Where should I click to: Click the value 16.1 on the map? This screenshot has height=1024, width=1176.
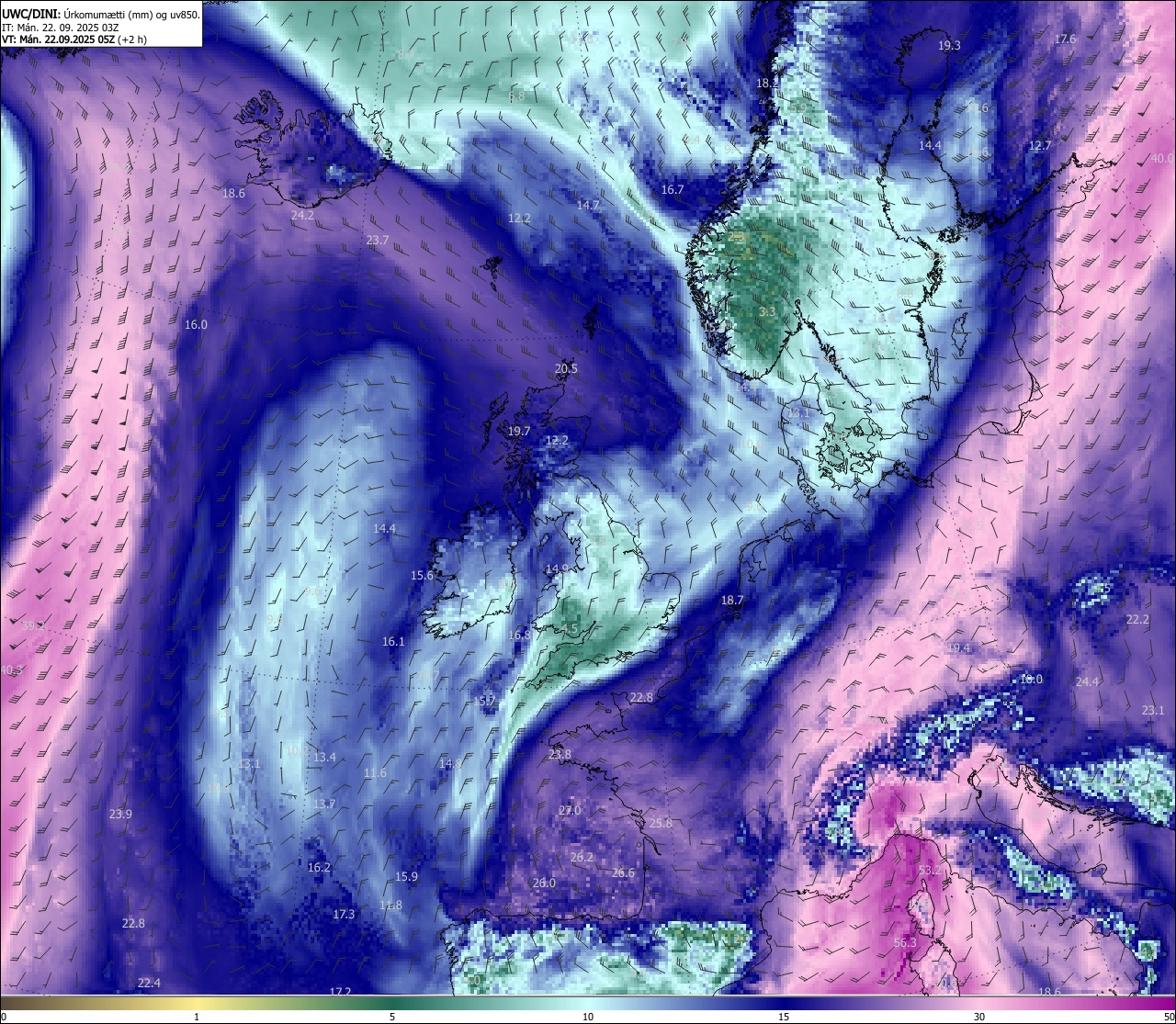(x=393, y=642)
